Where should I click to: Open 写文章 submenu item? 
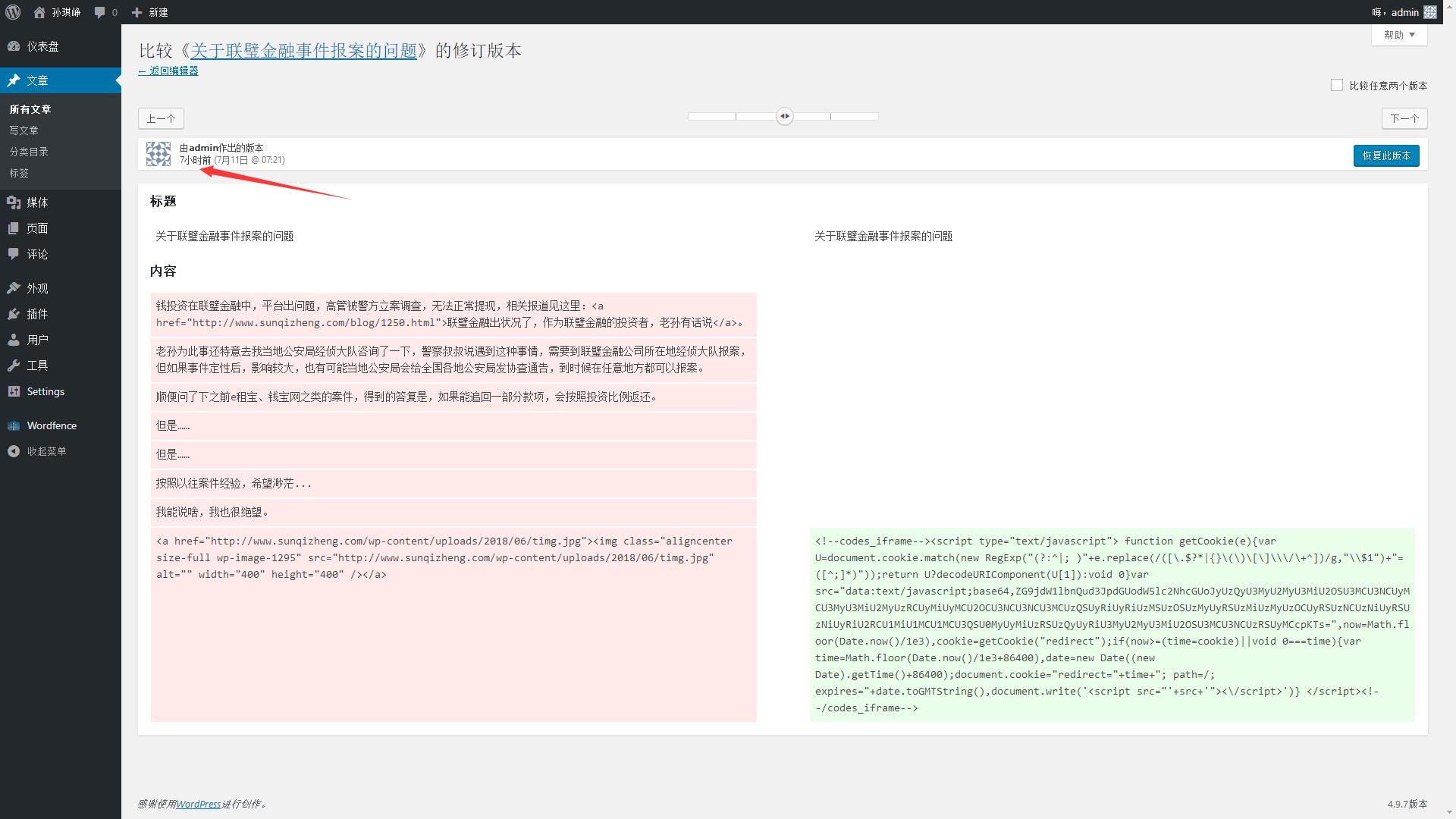[x=24, y=130]
